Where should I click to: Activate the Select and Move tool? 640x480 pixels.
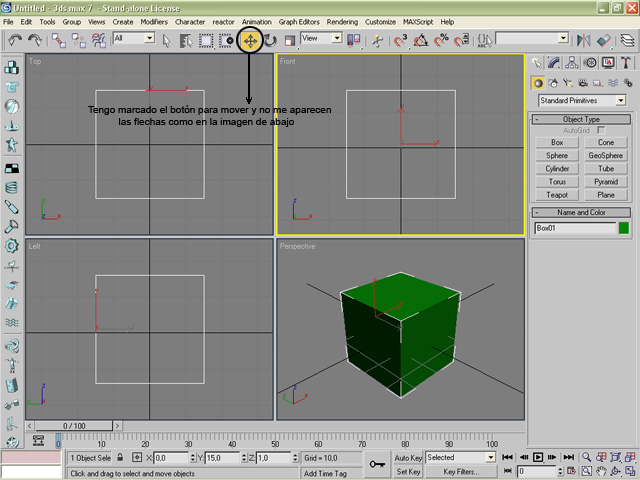click(x=250, y=40)
